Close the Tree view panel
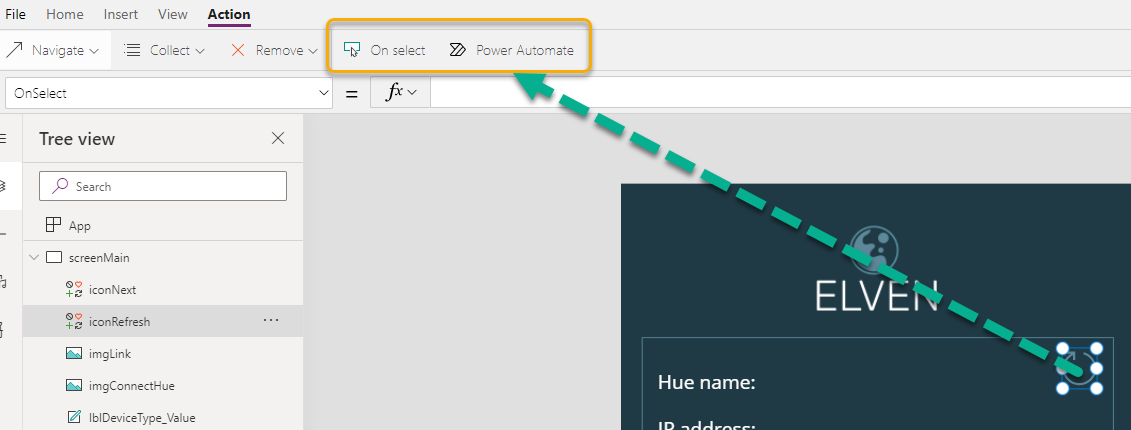1131x430 pixels. coord(278,139)
